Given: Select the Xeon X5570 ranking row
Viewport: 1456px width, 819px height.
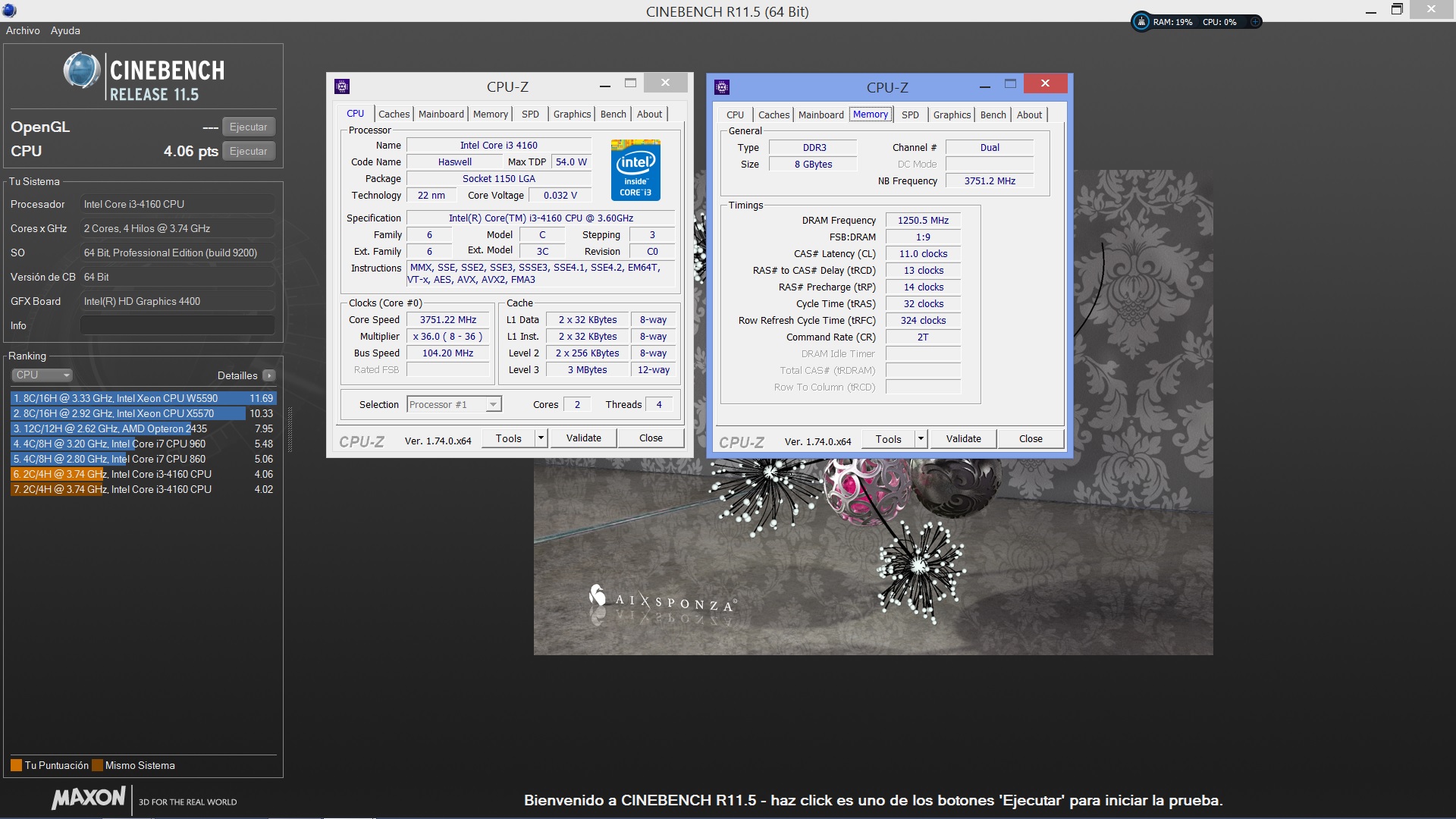Looking at the screenshot, I should click(143, 413).
